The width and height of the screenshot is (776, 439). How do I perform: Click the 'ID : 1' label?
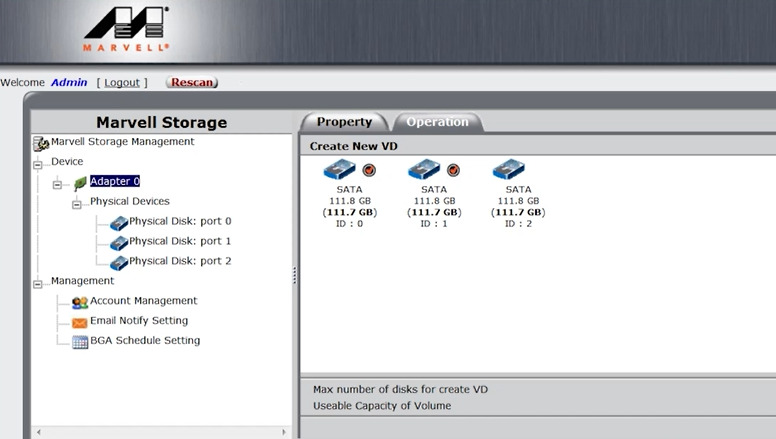click(434, 224)
